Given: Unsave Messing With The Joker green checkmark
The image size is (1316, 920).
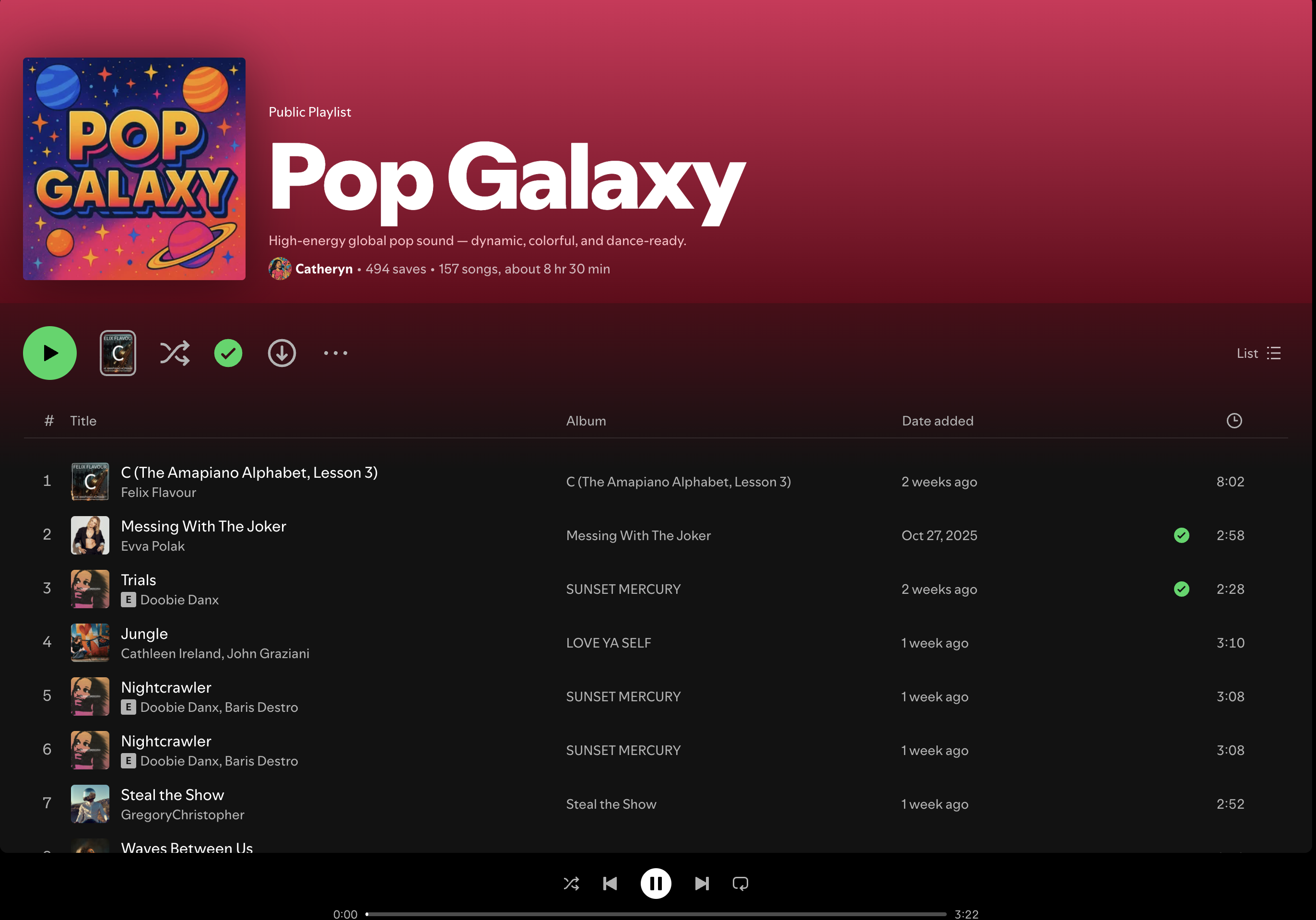Looking at the screenshot, I should point(1181,535).
